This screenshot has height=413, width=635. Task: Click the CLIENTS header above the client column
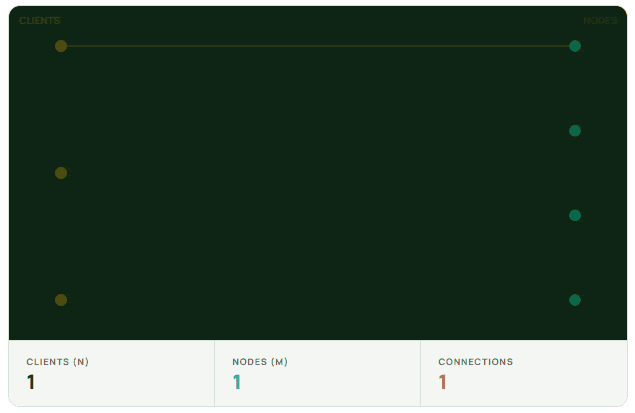pyautogui.click(x=40, y=21)
